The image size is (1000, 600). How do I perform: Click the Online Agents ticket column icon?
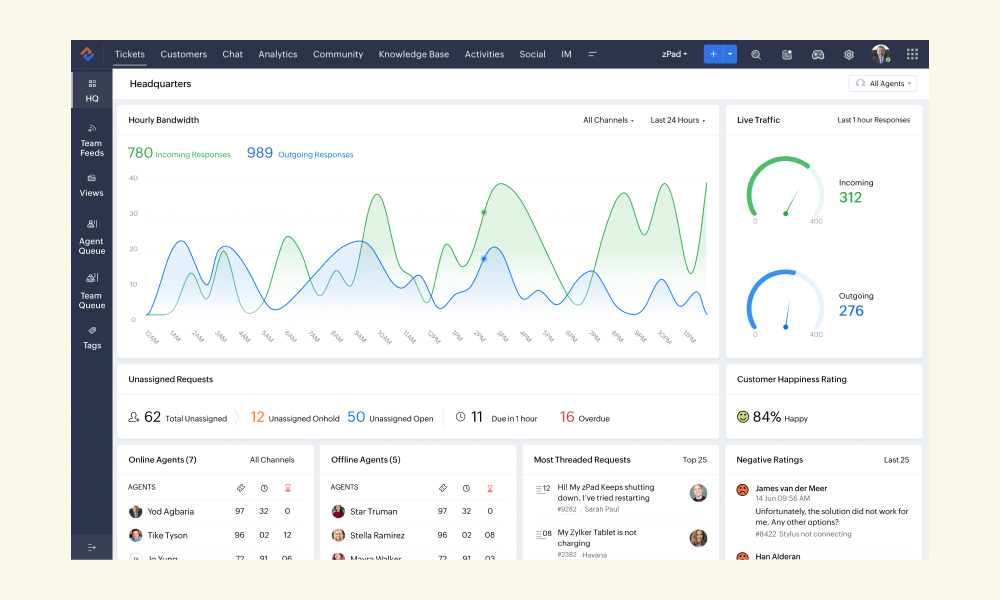click(x=240, y=488)
